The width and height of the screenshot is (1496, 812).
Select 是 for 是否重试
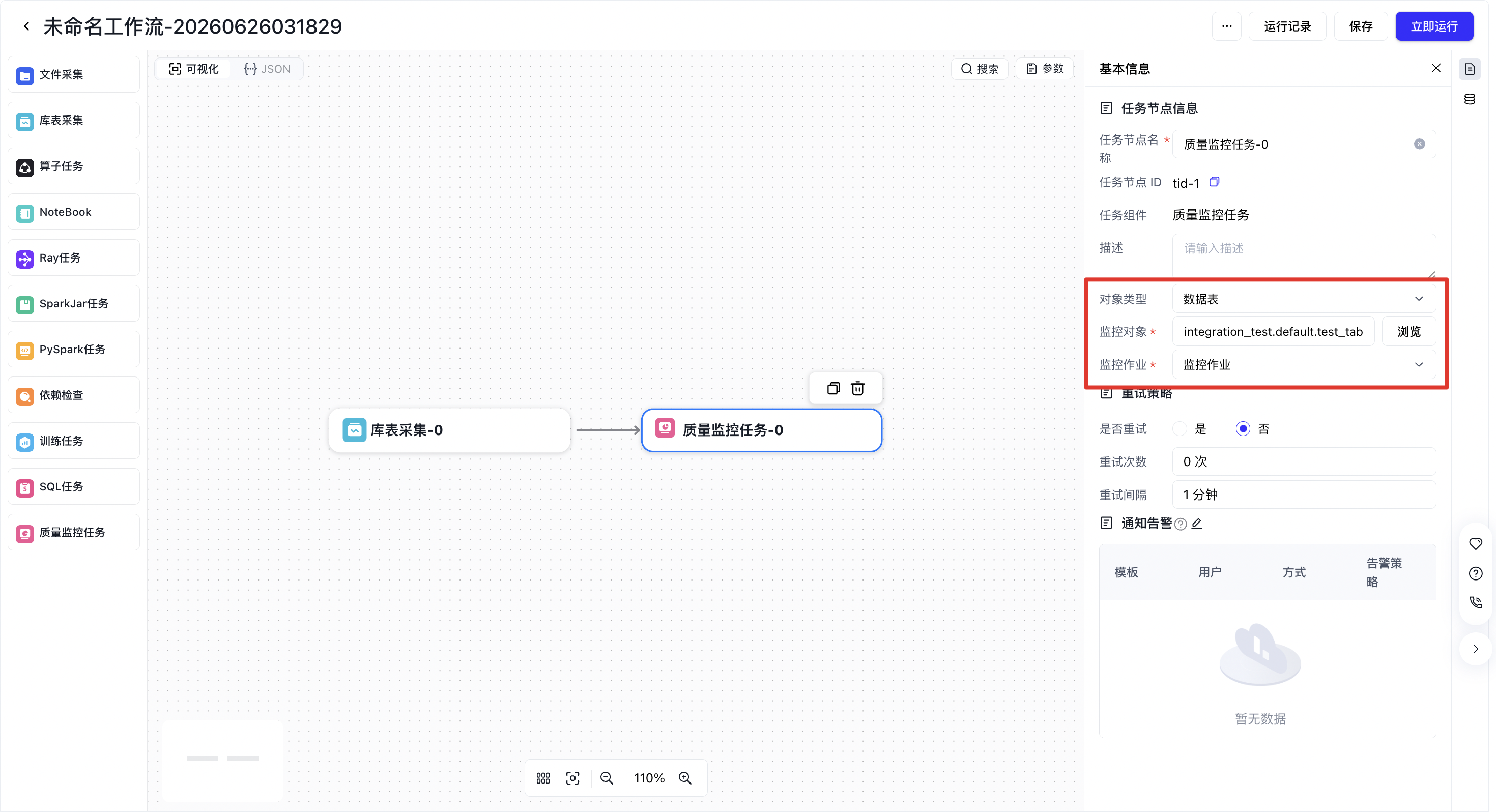click(1179, 429)
